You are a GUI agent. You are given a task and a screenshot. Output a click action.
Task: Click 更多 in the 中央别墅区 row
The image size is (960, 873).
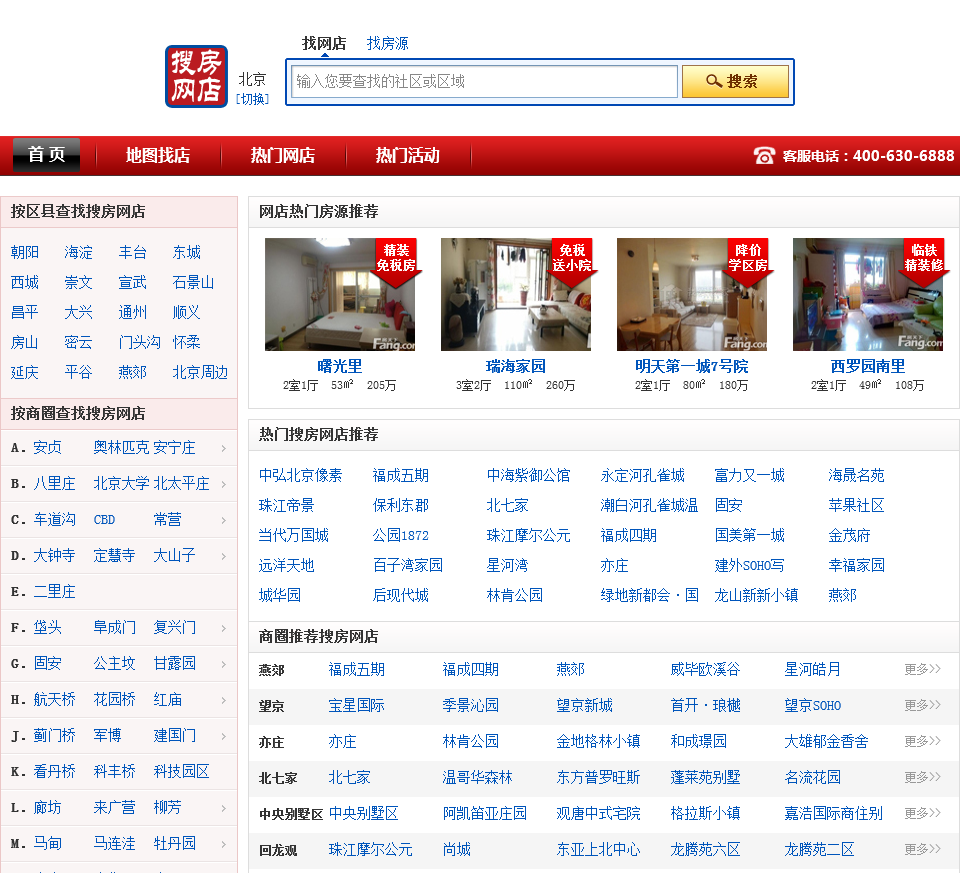coord(922,813)
